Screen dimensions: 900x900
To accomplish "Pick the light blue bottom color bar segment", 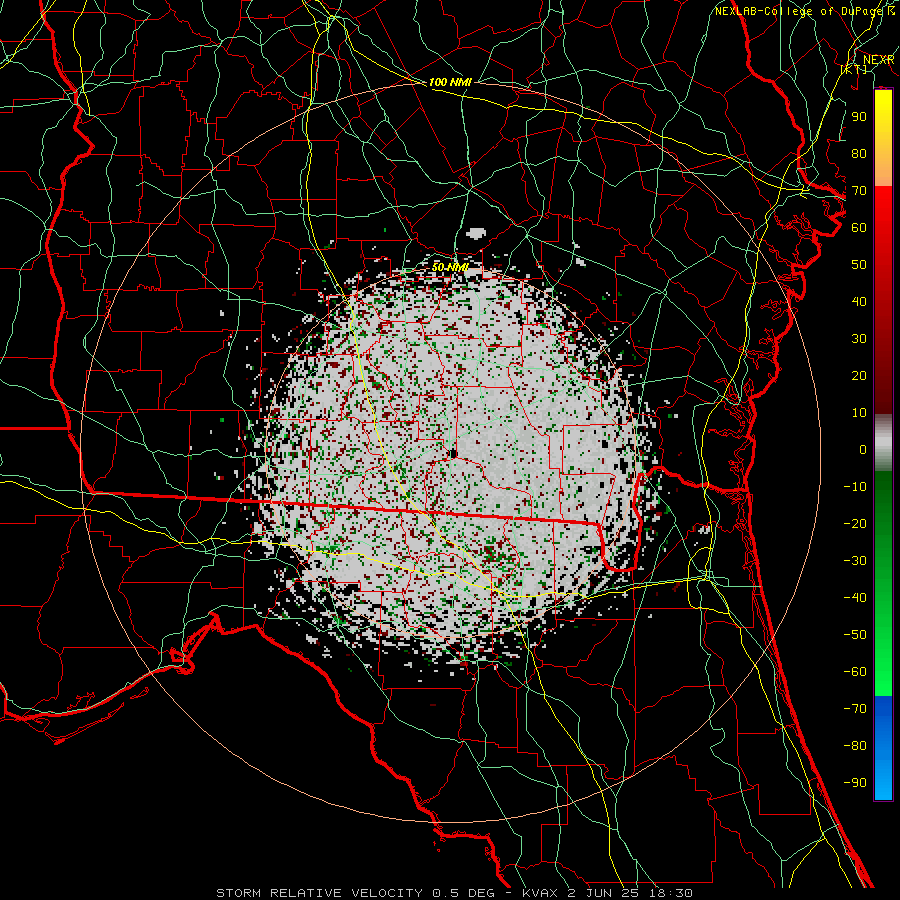I will coord(883,778).
